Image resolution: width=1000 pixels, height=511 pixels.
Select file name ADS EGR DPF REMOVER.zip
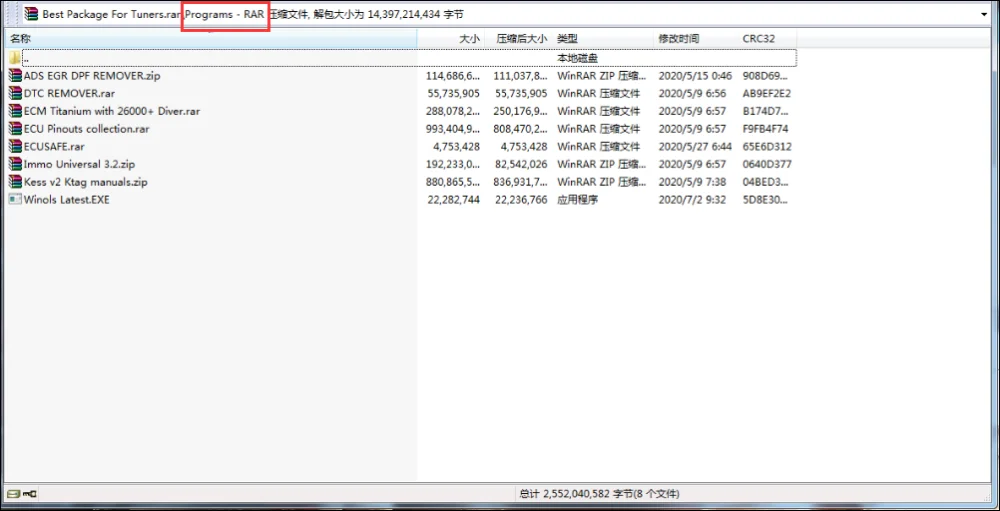click(x=92, y=75)
